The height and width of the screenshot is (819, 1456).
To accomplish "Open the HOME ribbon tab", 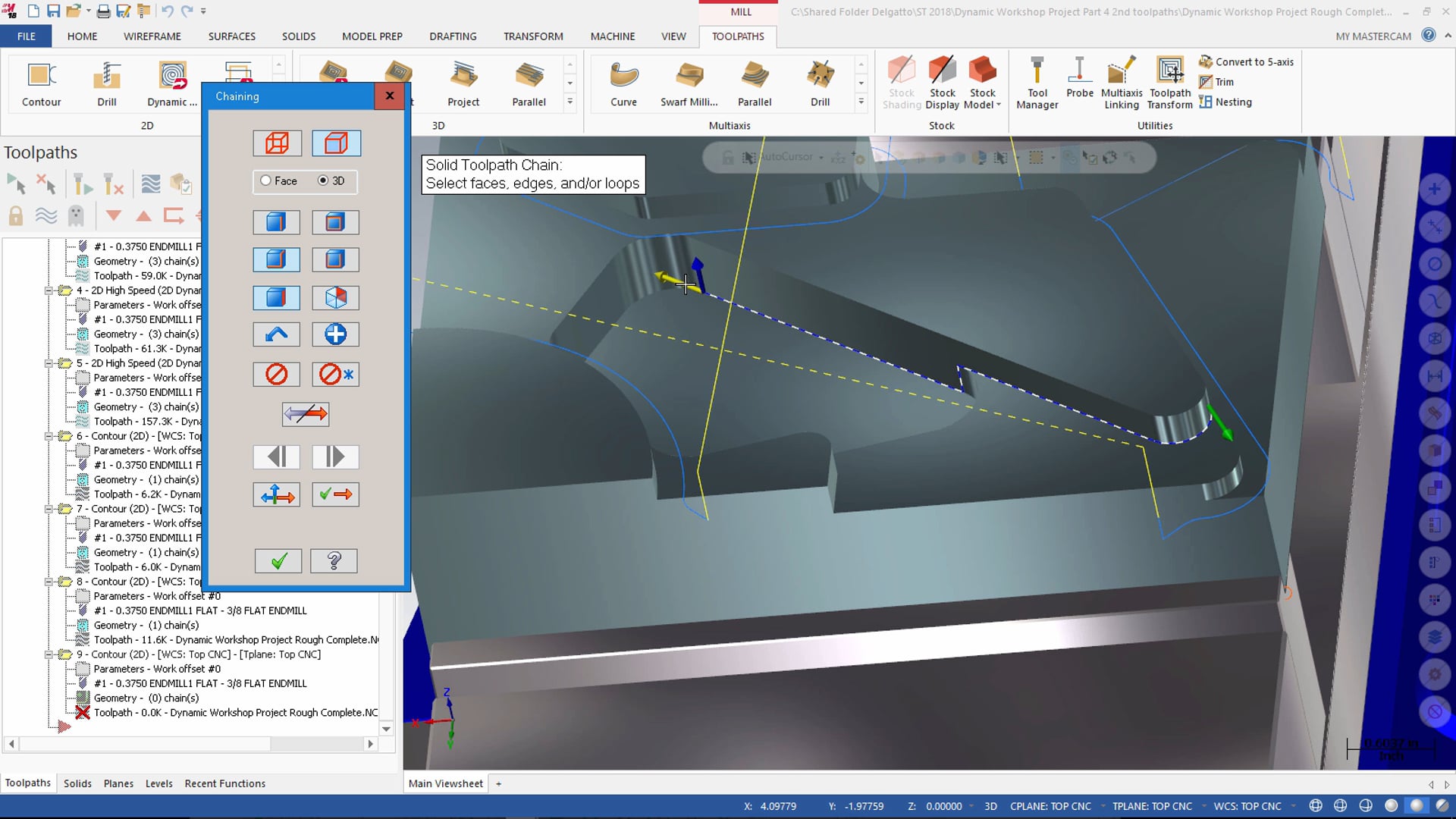I will coord(82,36).
